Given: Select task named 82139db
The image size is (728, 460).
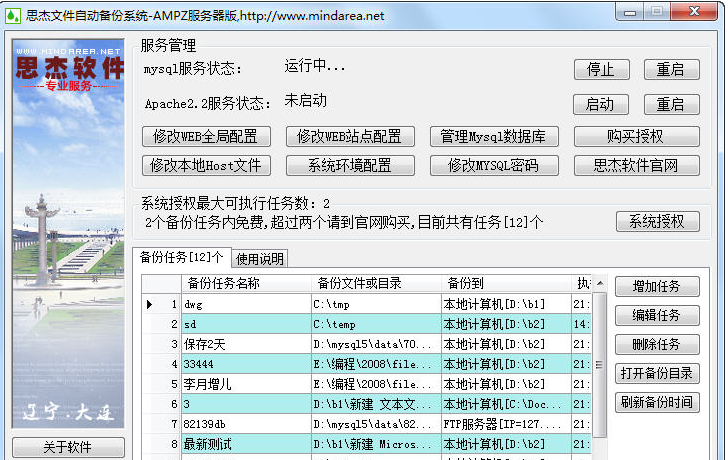Looking at the screenshot, I should coord(246,424).
